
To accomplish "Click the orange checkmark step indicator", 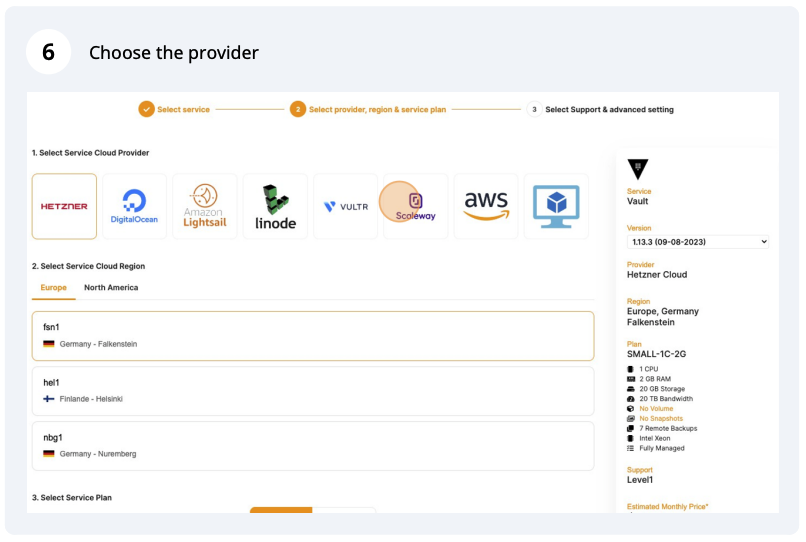I will click(146, 109).
